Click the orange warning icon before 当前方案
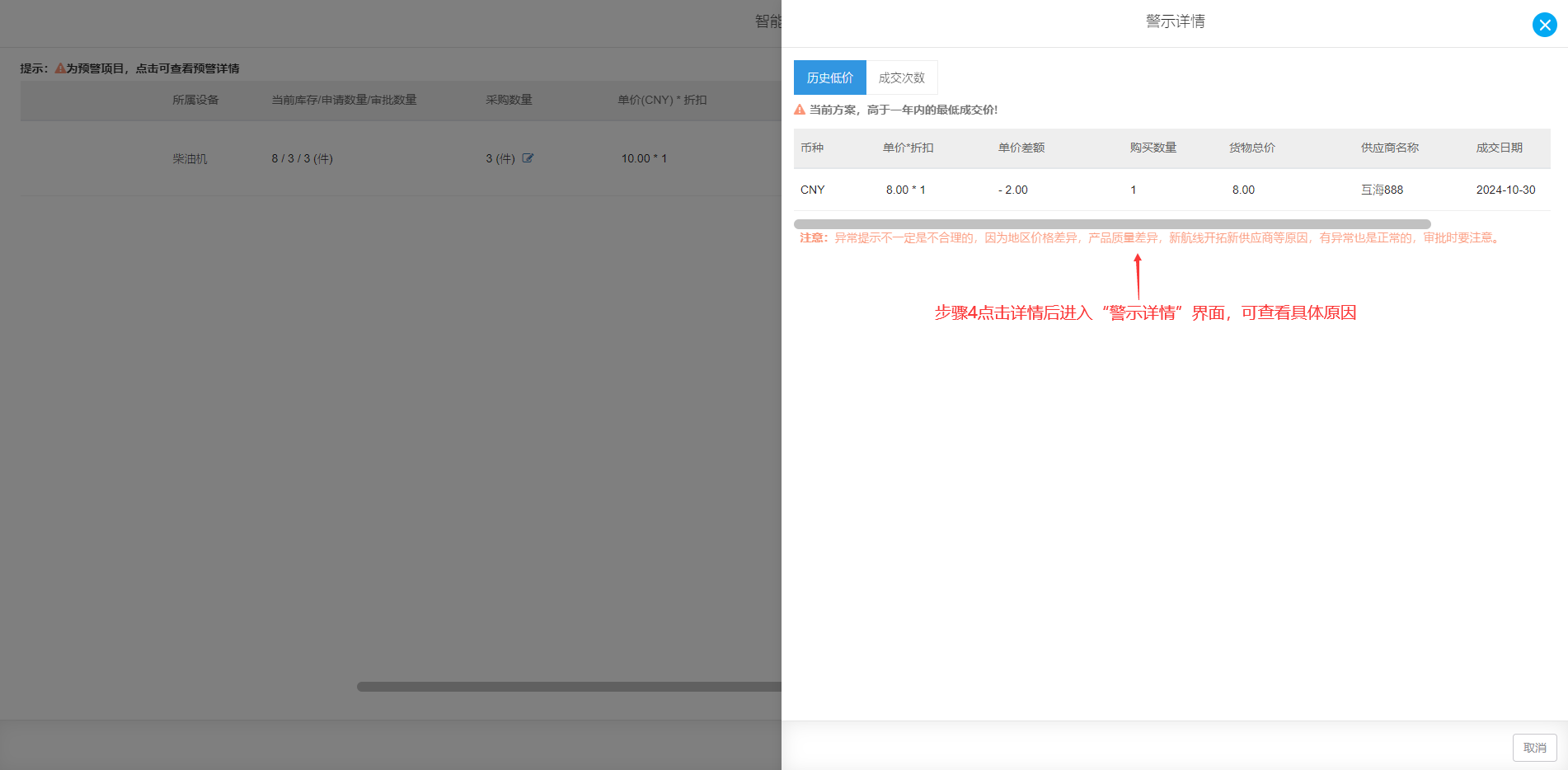Image resolution: width=1568 pixels, height=770 pixels. coord(800,110)
